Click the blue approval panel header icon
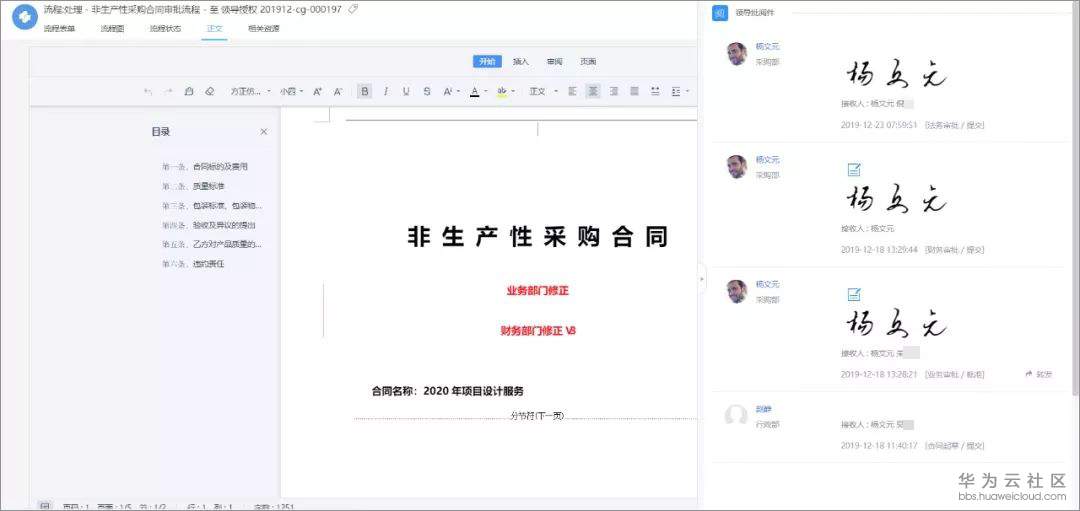 pos(720,13)
